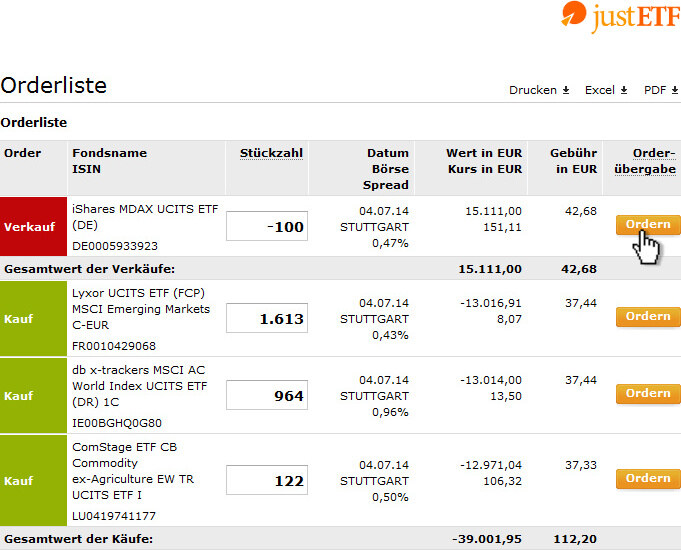Click the Excel export arrow icon

(624, 90)
